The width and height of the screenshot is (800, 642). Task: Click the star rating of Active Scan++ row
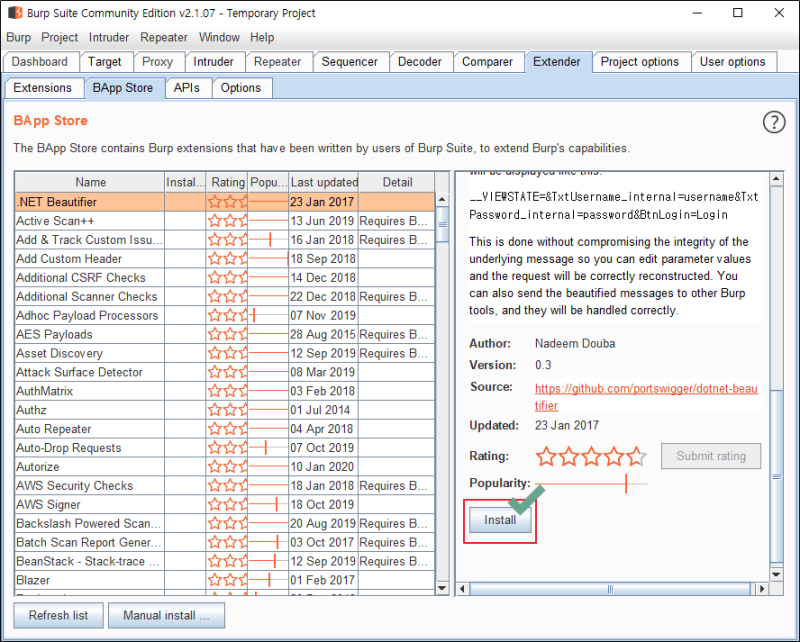(x=227, y=221)
